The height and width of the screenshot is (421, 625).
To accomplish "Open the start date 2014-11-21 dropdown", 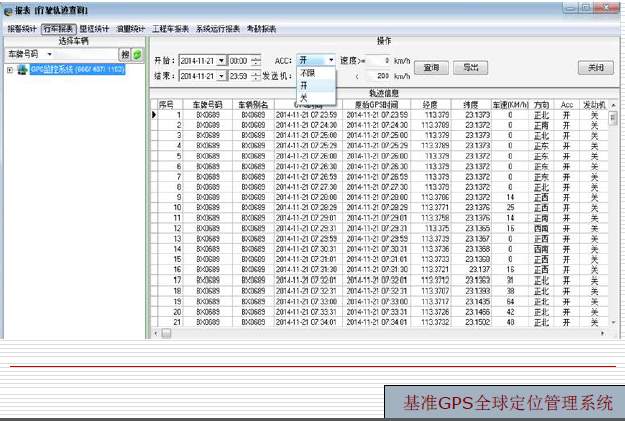I will click(x=221, y=61).
